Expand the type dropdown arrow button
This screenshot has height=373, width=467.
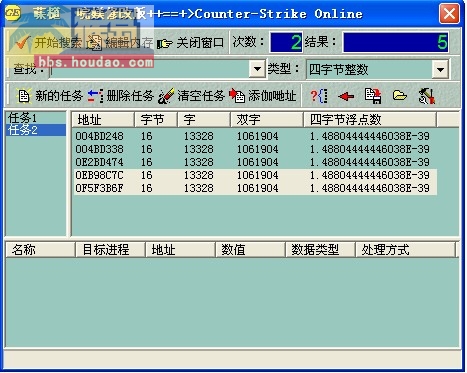[440, 70]
